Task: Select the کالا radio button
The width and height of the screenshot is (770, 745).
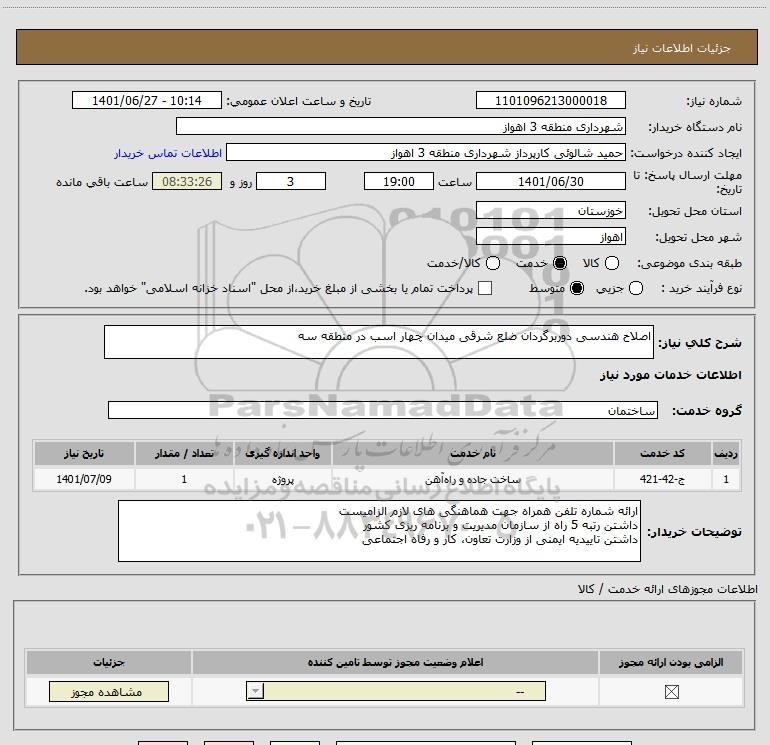Action: pyautogui.click(x=612, y=263)
